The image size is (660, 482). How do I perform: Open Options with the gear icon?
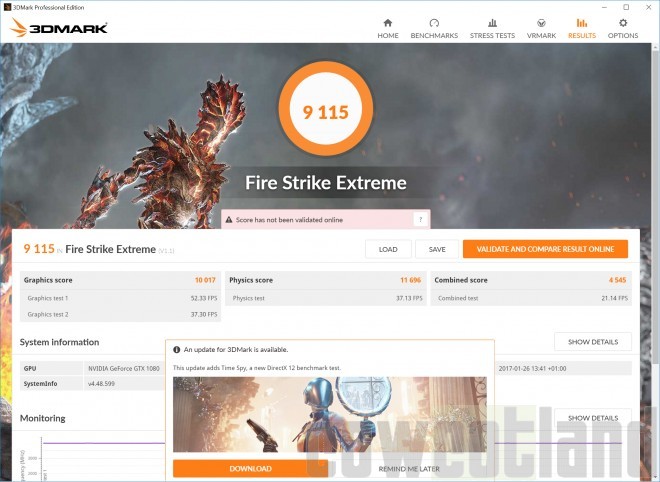tap(623, 23)
